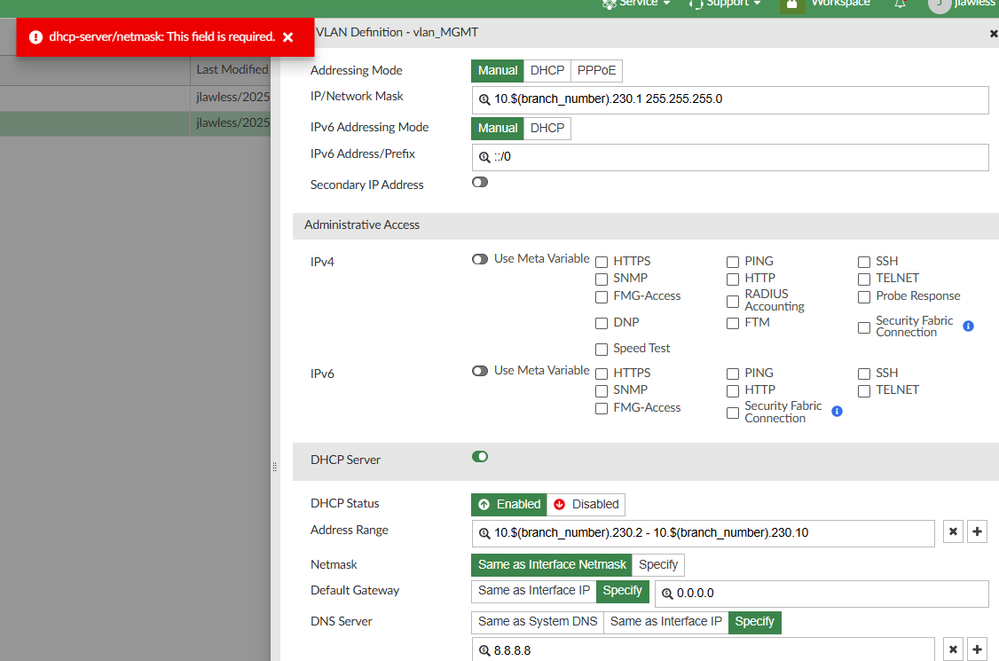Click the IPv6 Address/Prefix input field

730,157
